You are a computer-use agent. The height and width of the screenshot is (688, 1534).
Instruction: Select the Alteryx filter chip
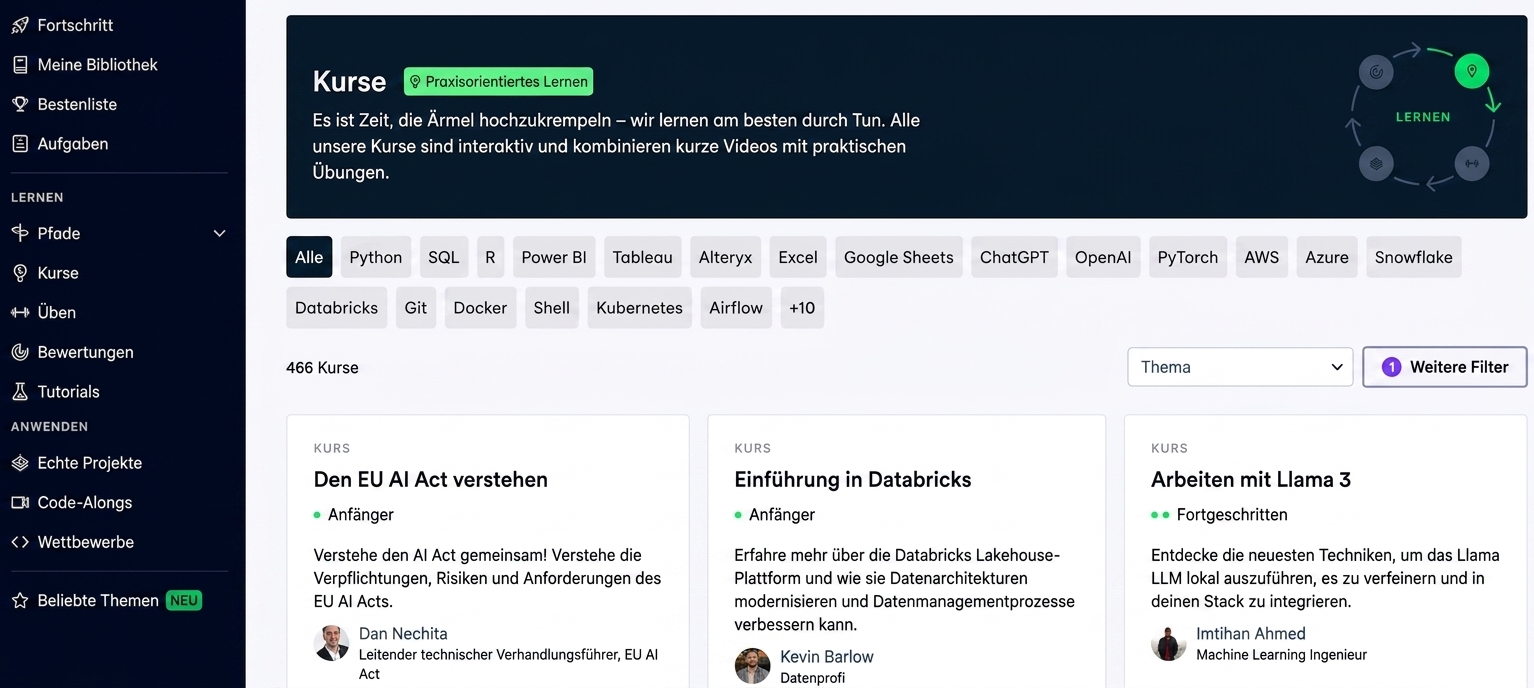coord(725,257)
